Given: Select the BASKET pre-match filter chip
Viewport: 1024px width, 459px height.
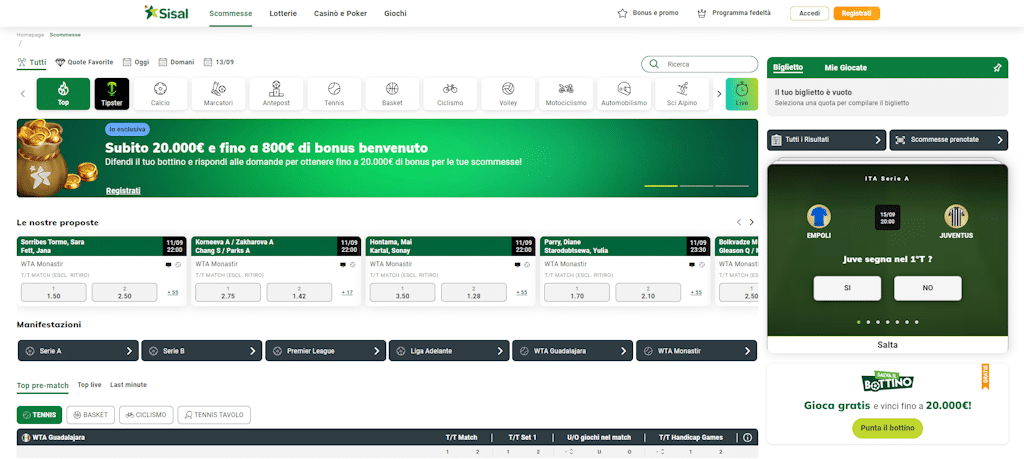Looking at the screenshot, I should click(90, 414).
